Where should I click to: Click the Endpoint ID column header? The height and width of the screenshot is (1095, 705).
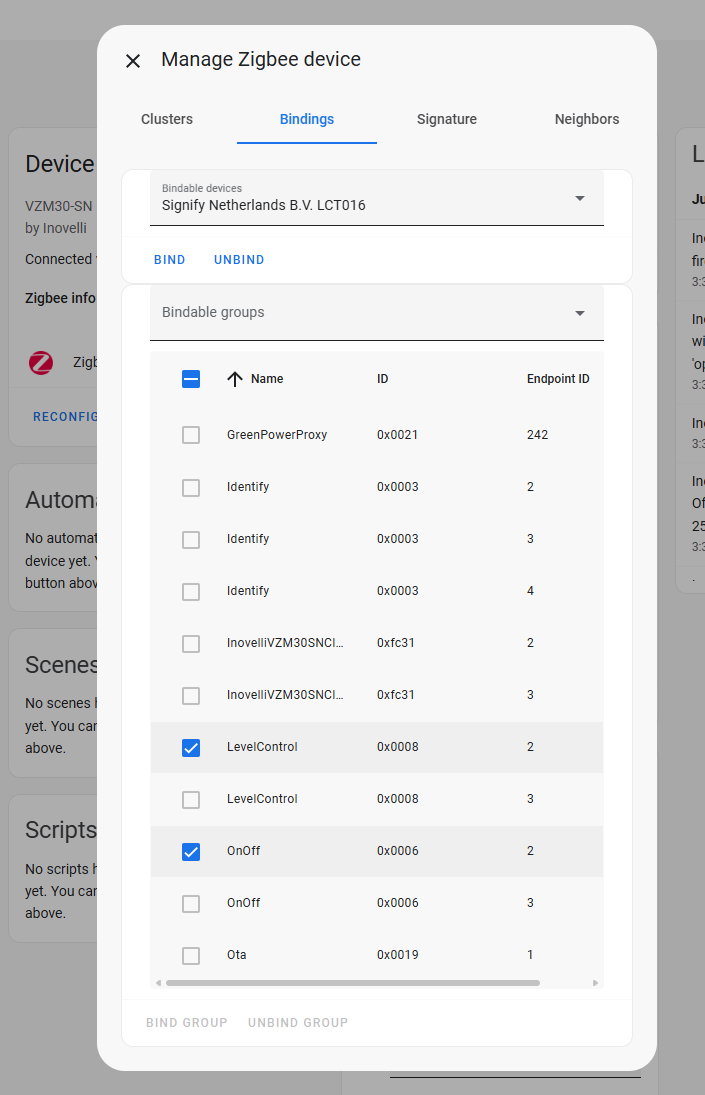point(558,379)
